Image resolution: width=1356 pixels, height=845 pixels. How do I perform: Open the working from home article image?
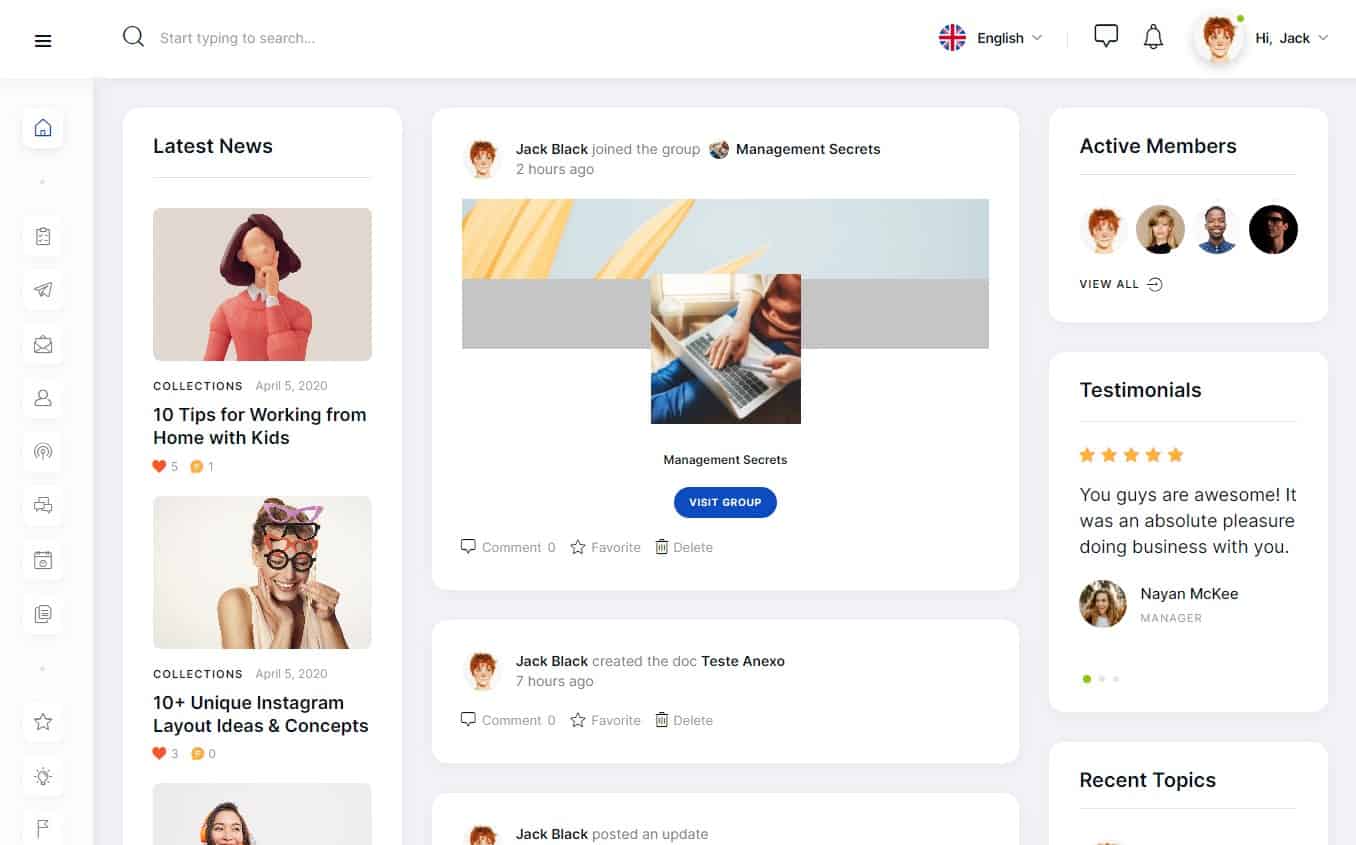[262, 284]
